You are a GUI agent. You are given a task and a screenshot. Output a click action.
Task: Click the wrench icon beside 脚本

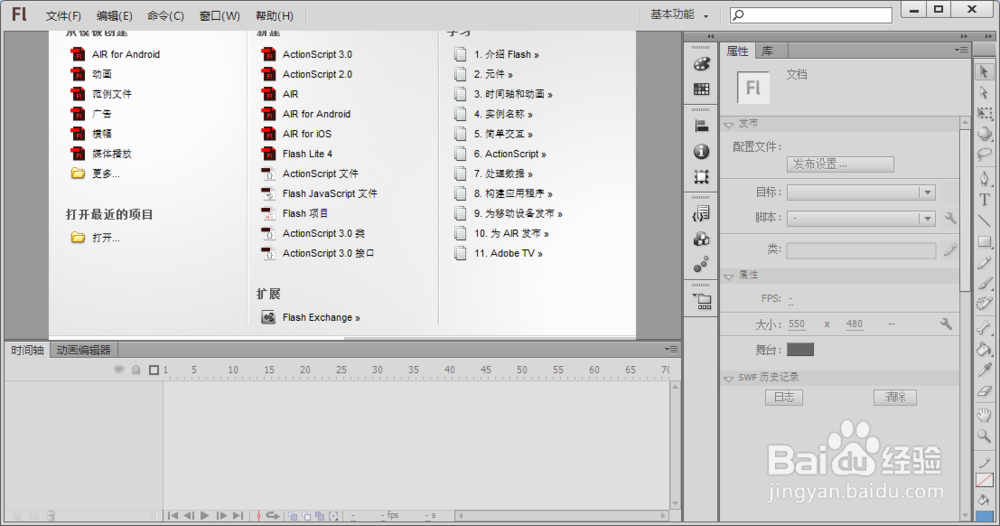click(950, 218)
